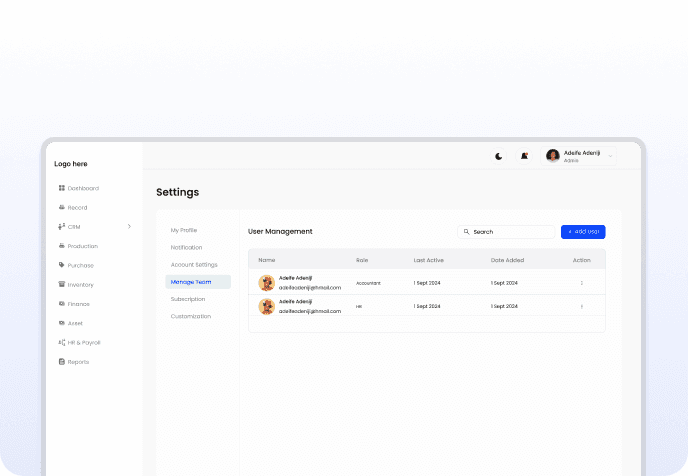This screenshot has height=476, width=688.
Task: Click user avatar in Accountant row
Action: point(266,283)
